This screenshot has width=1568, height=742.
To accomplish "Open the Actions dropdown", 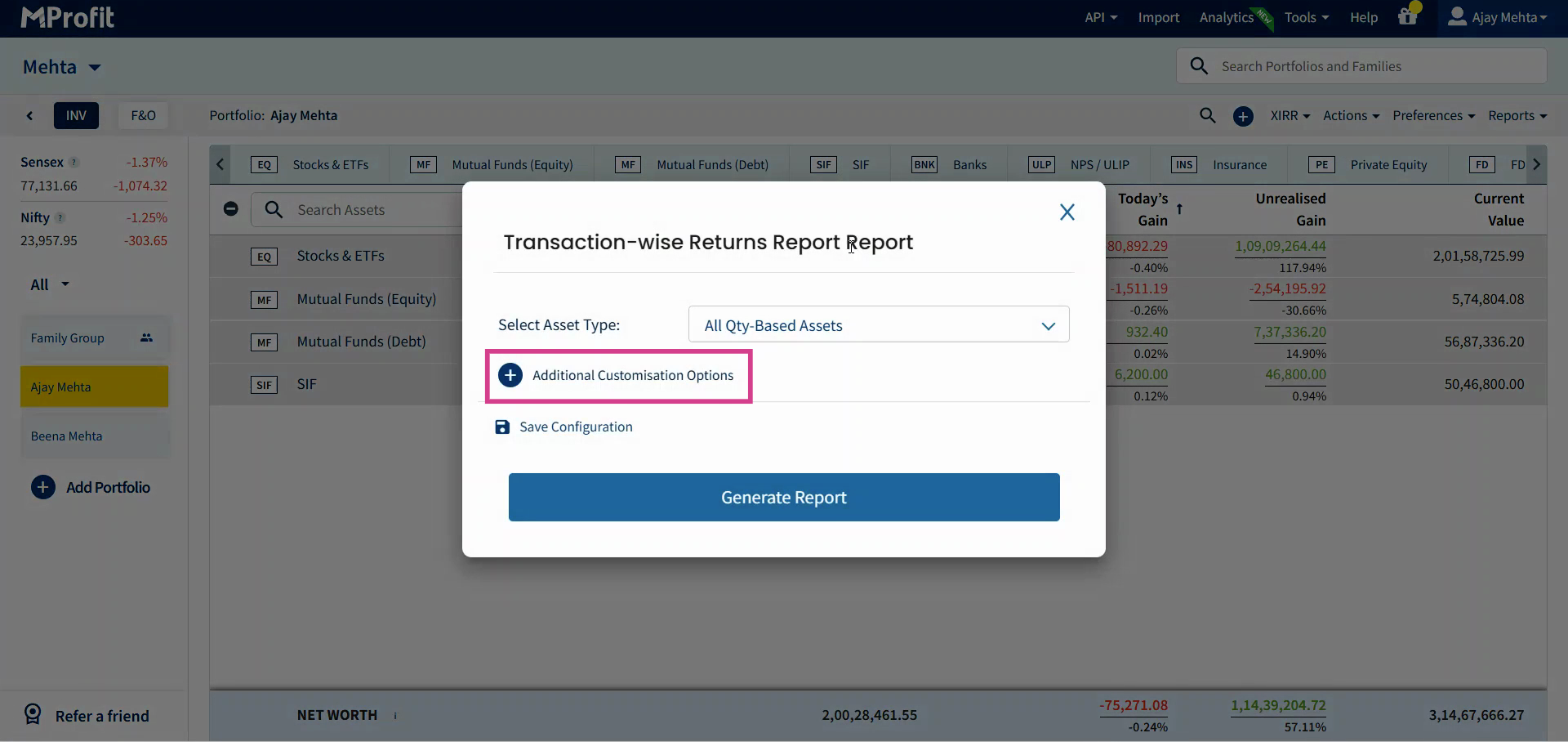I will coord(1351,115).
